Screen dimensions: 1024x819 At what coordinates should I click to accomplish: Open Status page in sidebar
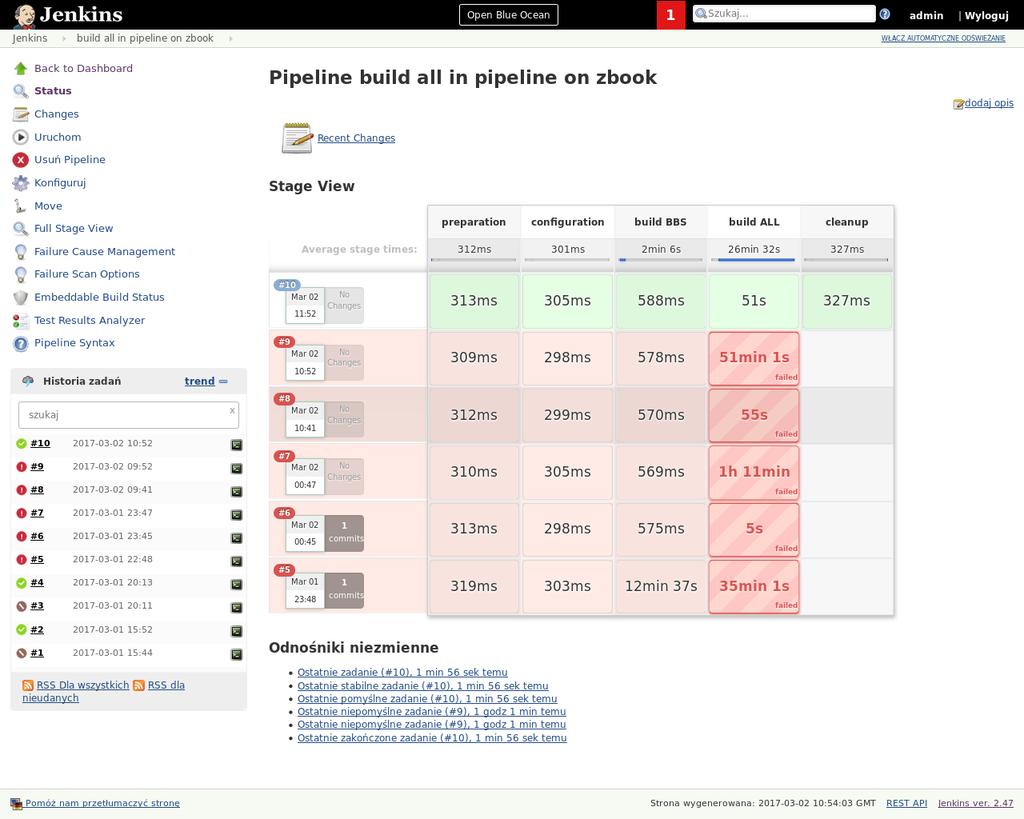(53, 91)
